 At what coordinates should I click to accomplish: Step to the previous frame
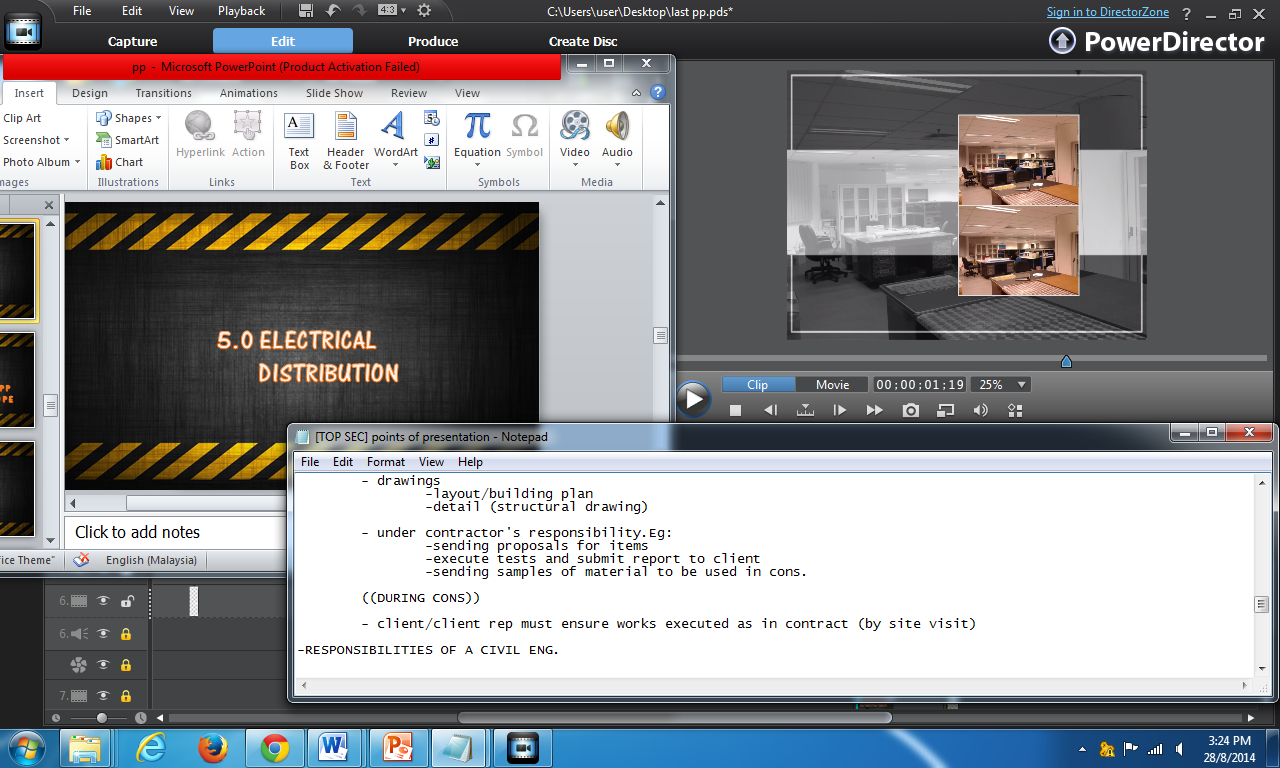pos(770,410)
